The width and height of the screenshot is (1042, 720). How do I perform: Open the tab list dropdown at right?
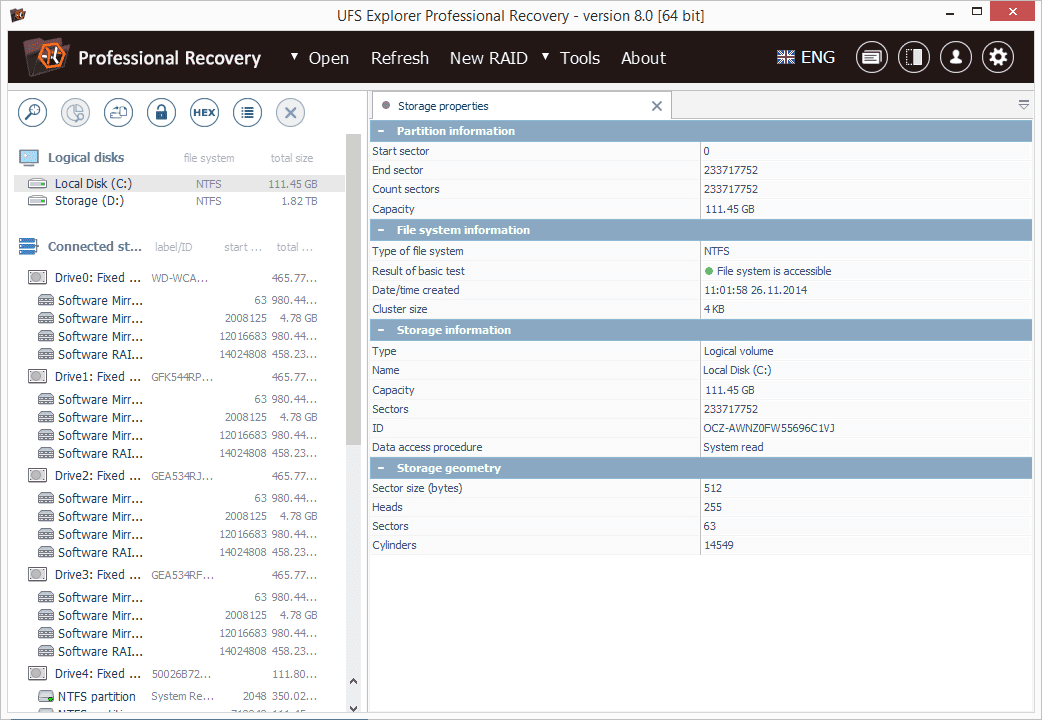(1024, 105)
